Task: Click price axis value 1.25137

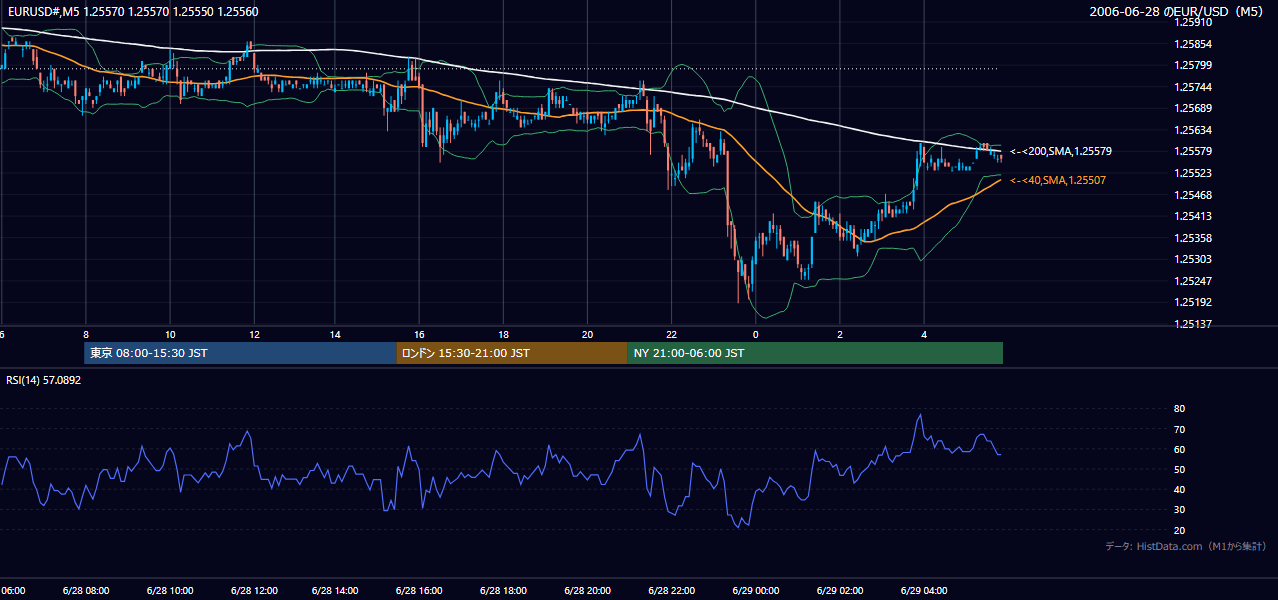Action: 1193,324
